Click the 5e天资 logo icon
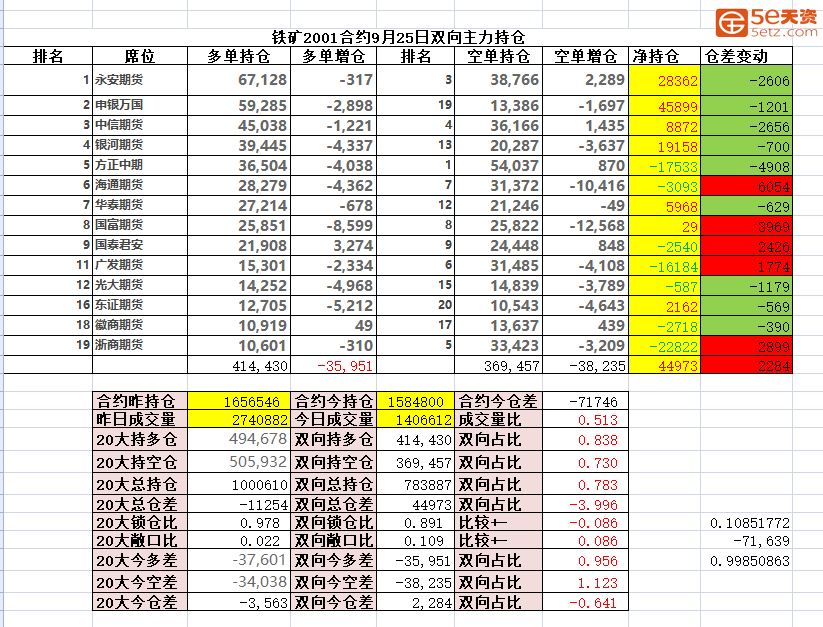Viewport: 823px width, 627px height. click(x=732, y=23)
